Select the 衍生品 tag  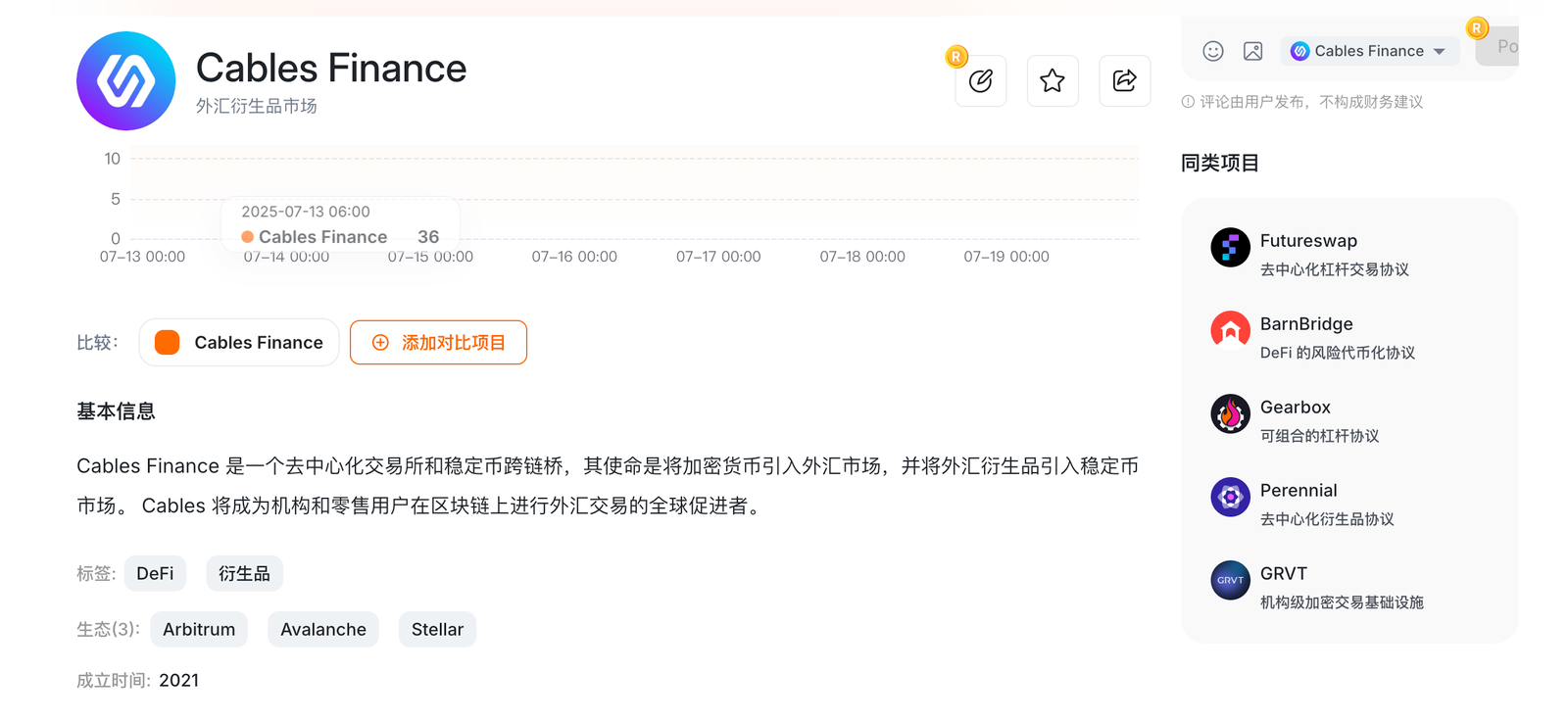pyautogui.click(x=244, y=574)
